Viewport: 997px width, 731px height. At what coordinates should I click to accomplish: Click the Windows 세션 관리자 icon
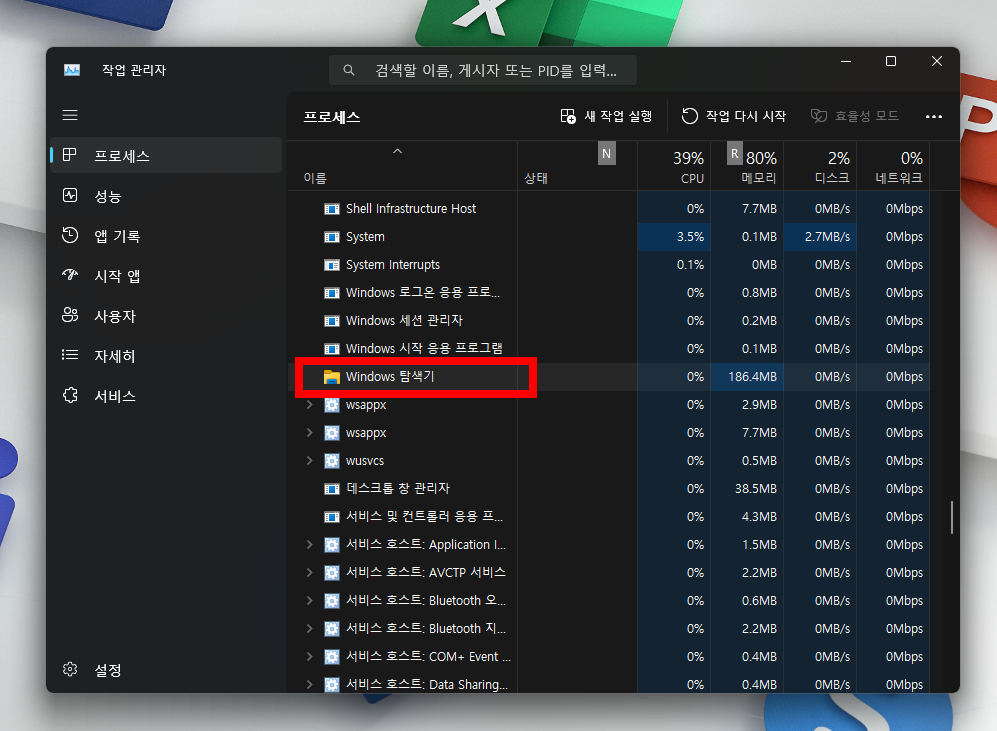332,321
